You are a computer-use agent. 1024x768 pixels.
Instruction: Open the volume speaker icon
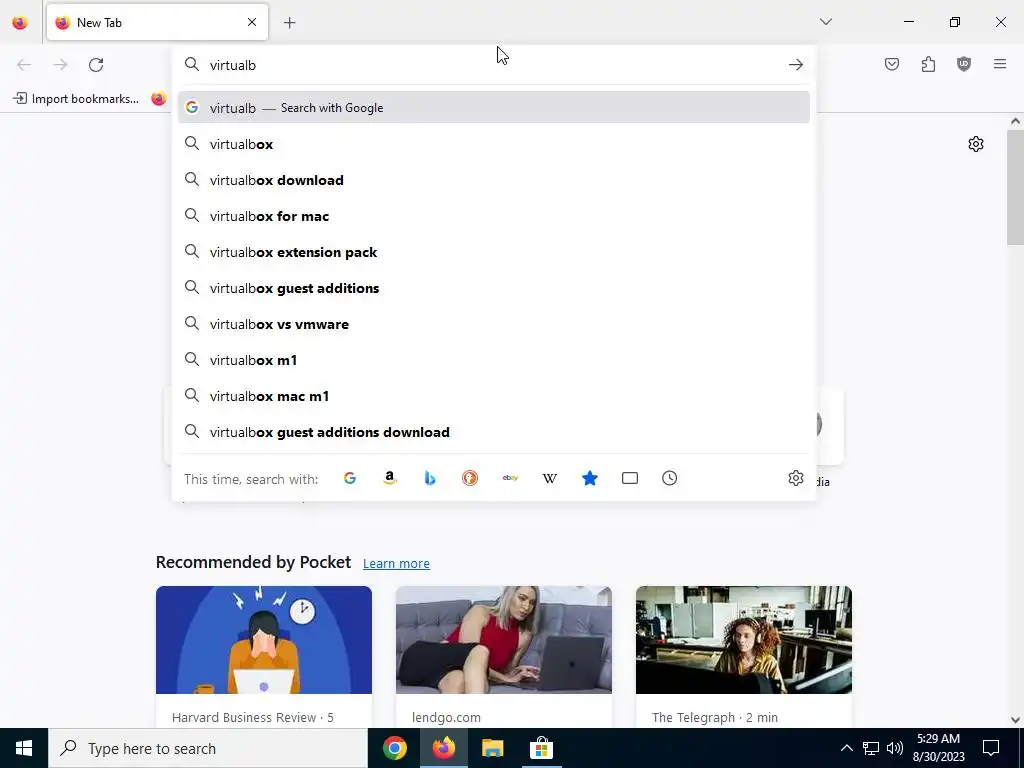[895, 748]
